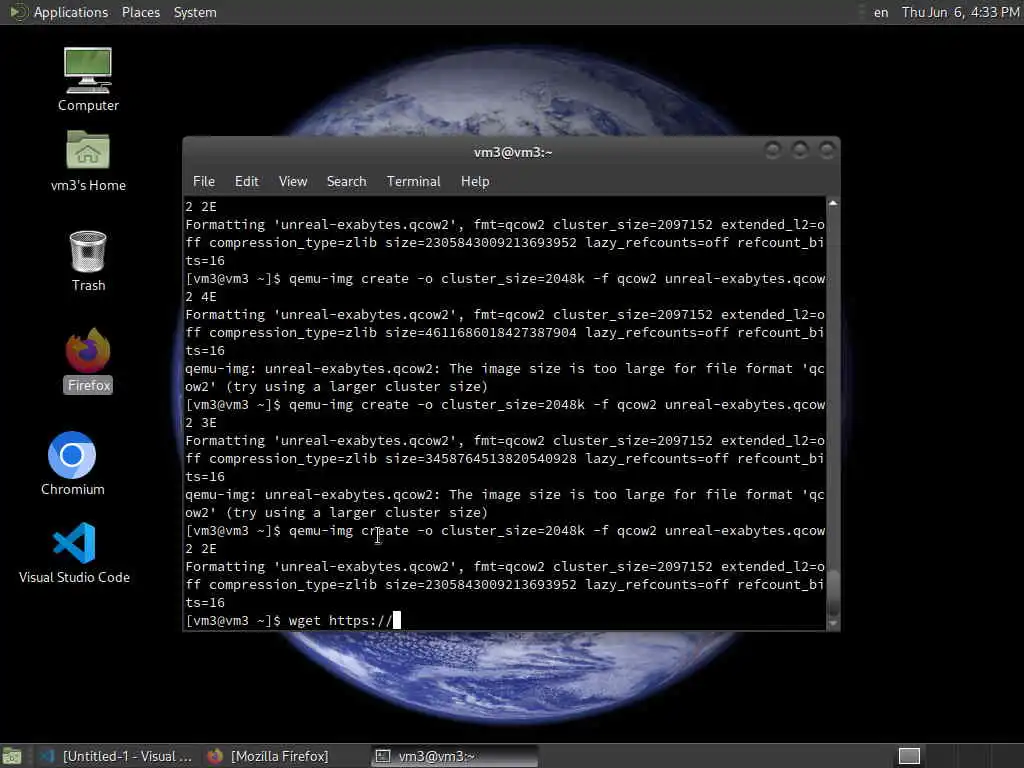Viewport: 1024px width, 768px height.
Task: Close the terminal window
Action: (x=827, y=151)
